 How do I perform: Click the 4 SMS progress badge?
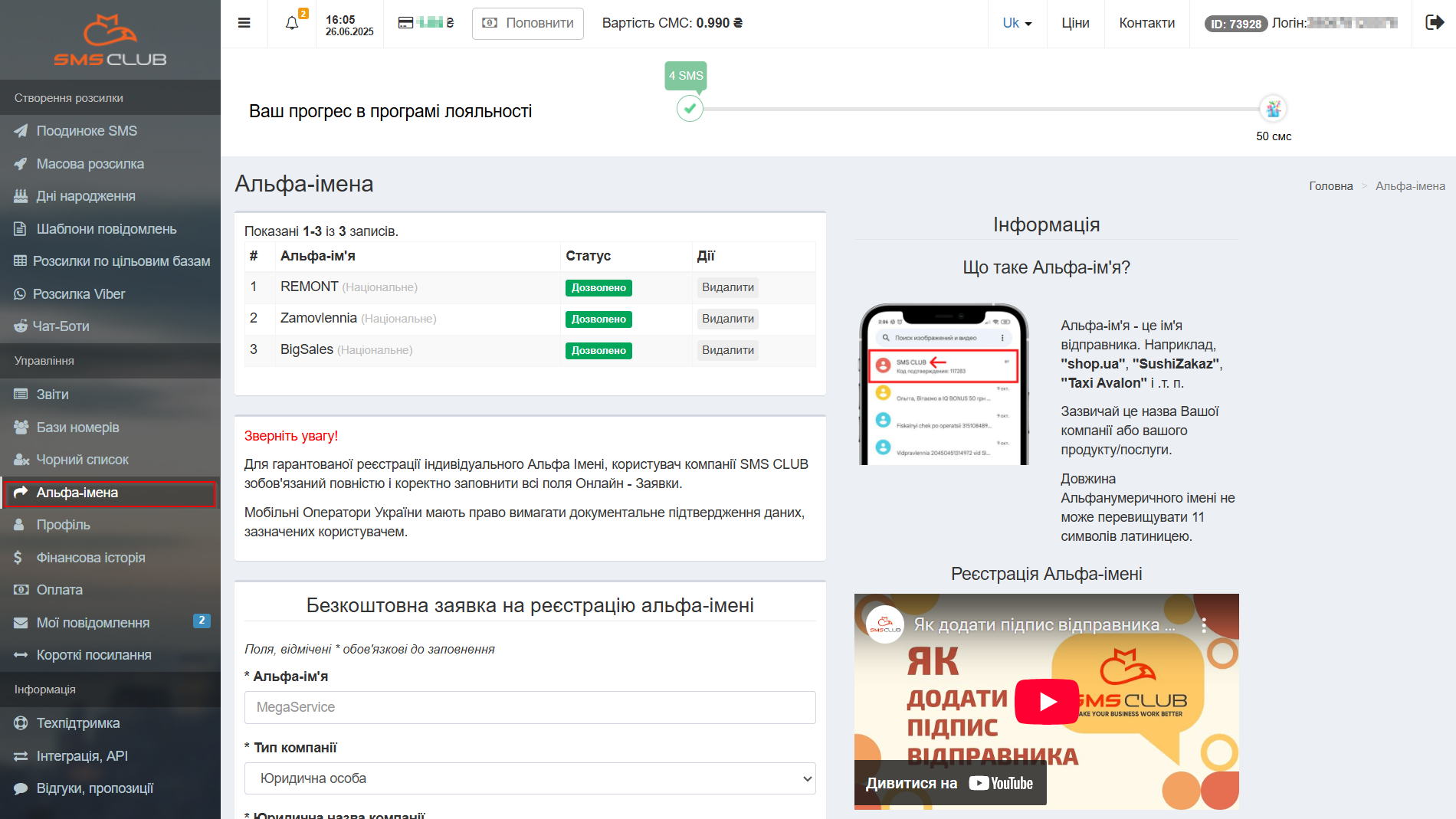coord(686,76)
